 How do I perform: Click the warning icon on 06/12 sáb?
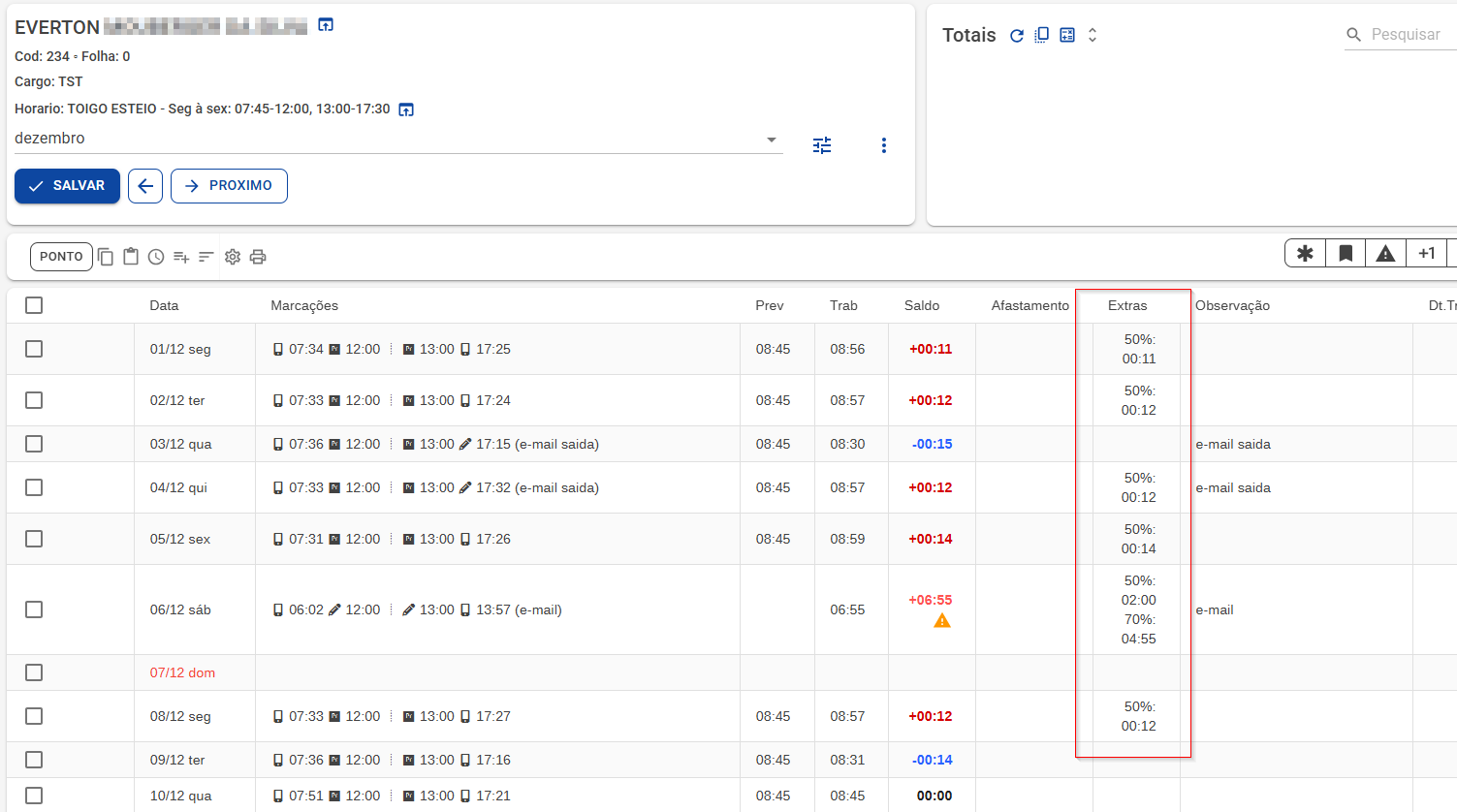942,621
